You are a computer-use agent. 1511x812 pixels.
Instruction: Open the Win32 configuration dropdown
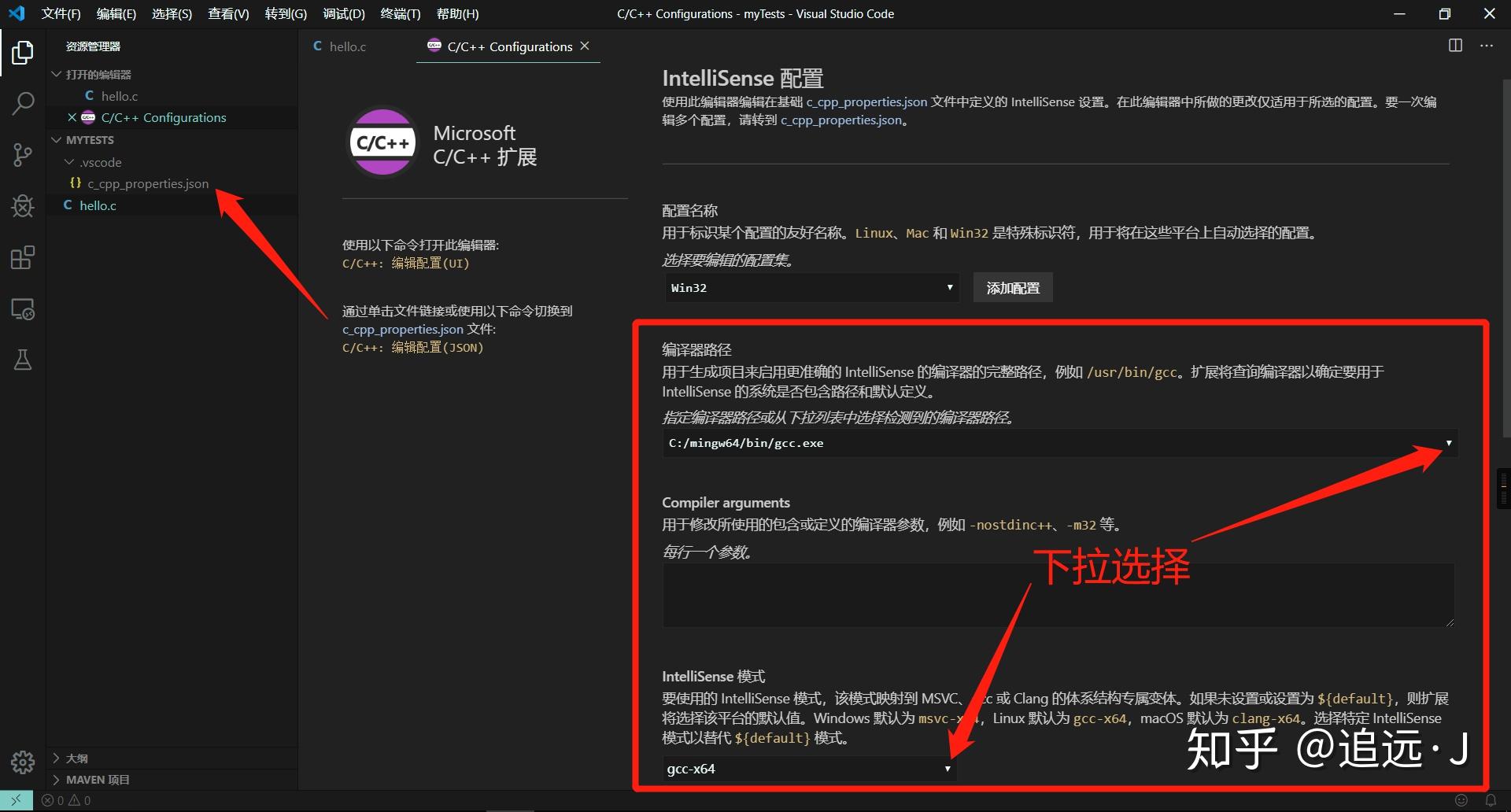tap(811, 287)
